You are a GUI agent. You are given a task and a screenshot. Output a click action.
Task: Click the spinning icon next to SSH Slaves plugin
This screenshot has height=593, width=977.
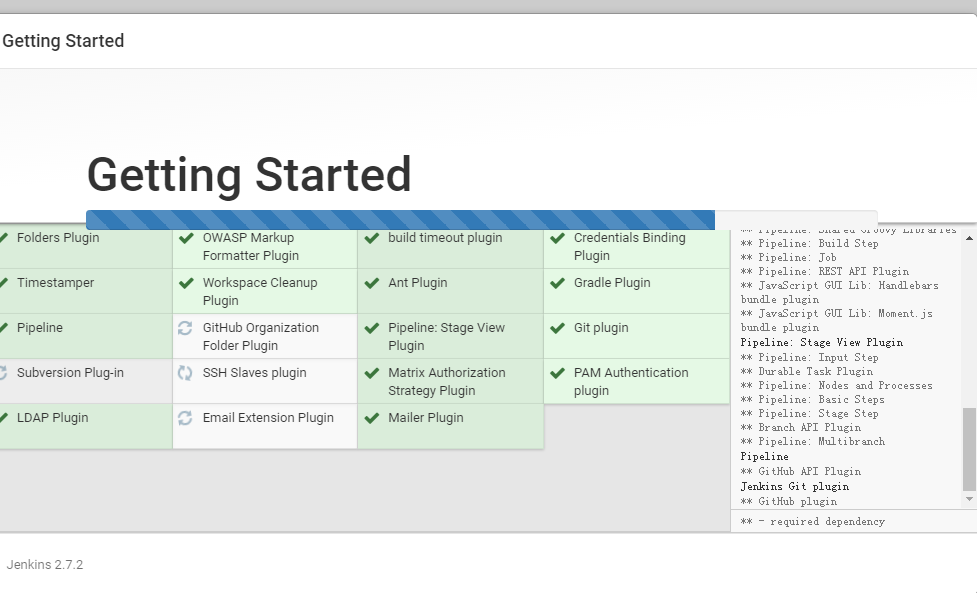[x=185, y=372]
